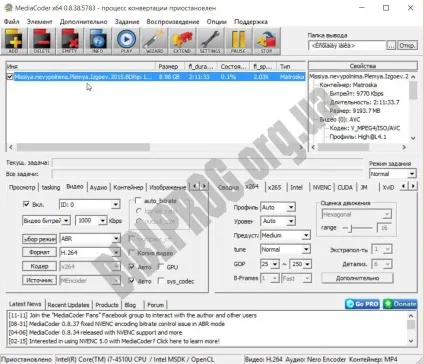
Task: Click the NVENC 5.0 news entry
Action: (x=114, y=341)
